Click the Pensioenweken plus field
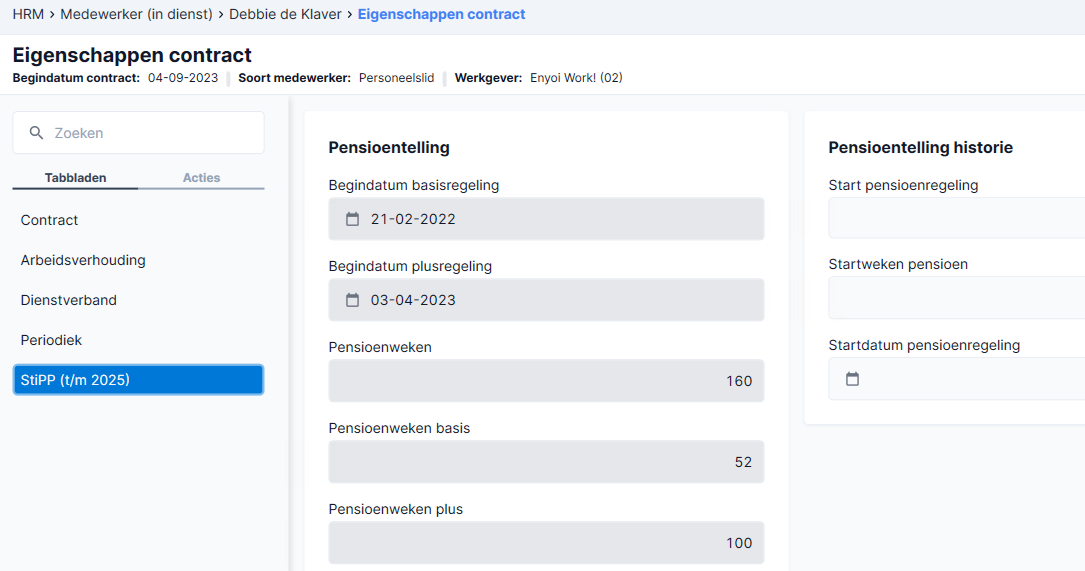 coord(546,543)
